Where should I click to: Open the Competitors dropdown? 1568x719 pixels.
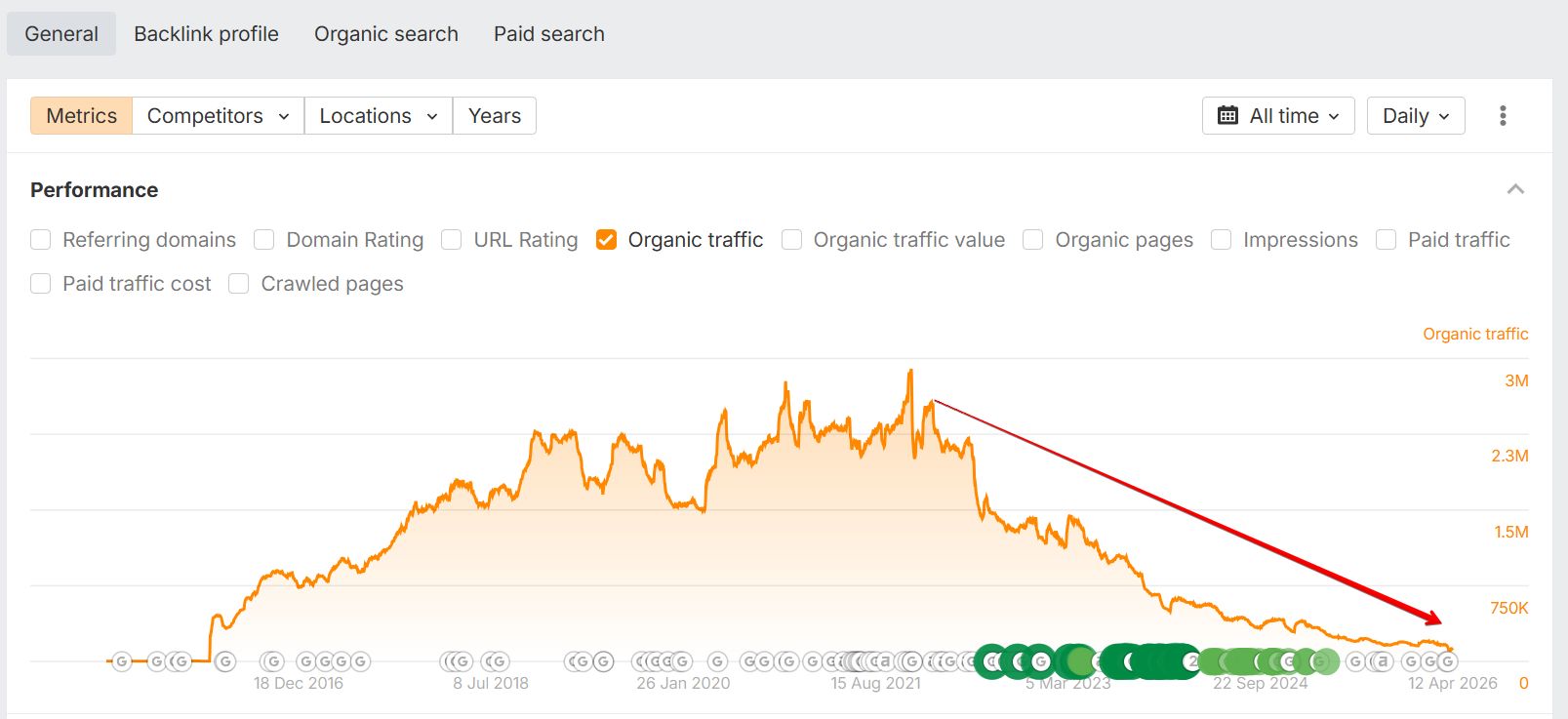tap(218, 115)
